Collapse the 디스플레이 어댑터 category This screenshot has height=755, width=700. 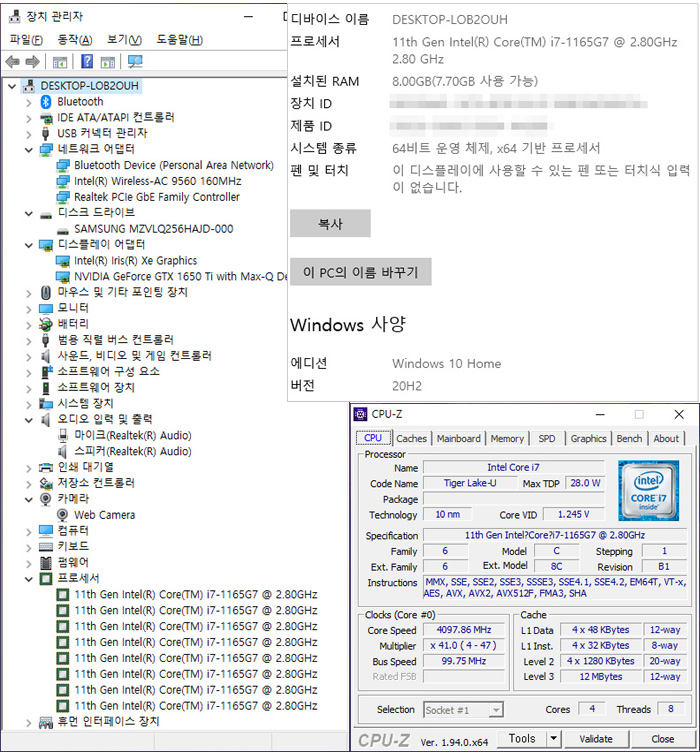tap(29, 245)
